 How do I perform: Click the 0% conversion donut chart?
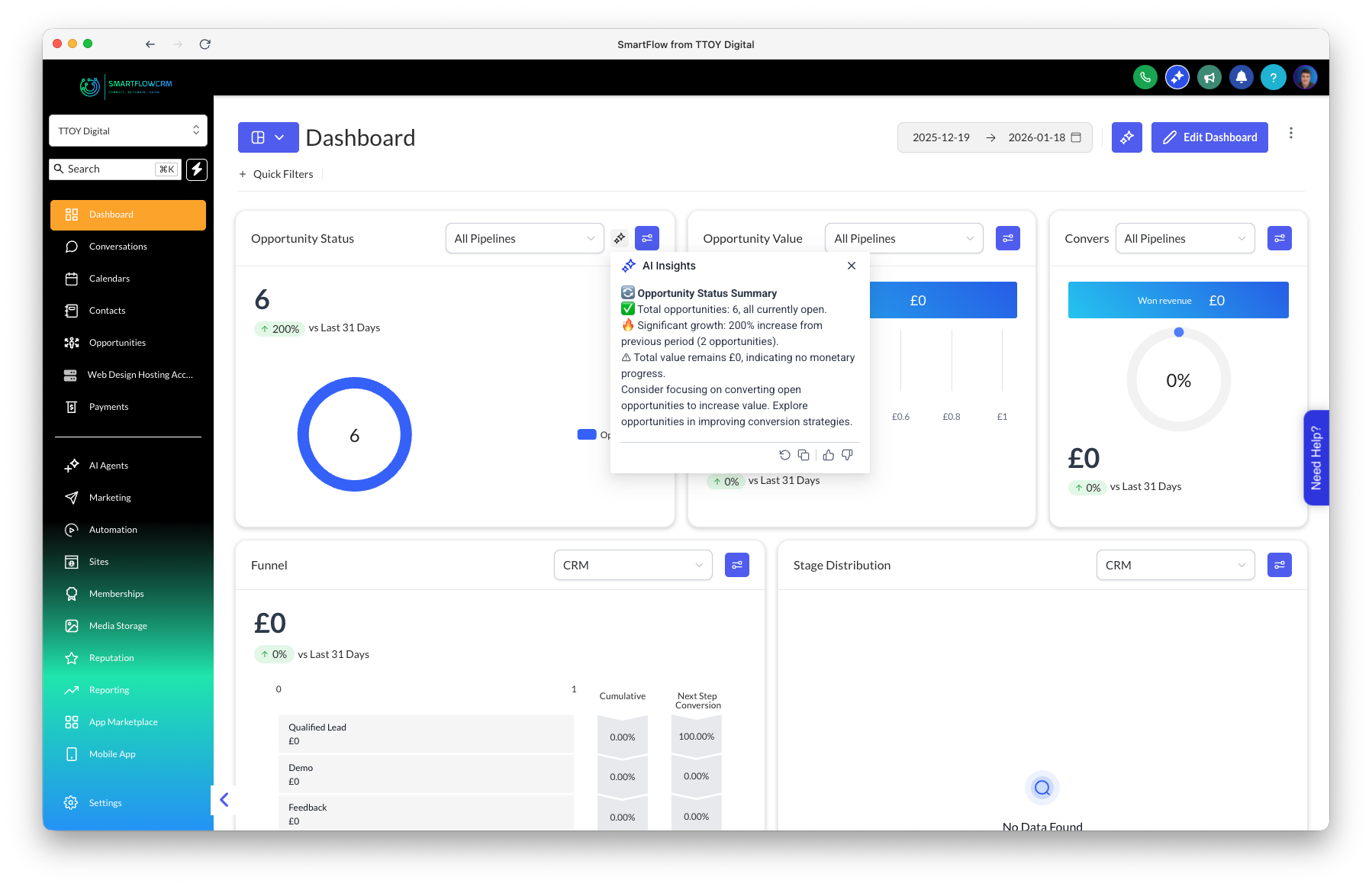point(1178,379)
